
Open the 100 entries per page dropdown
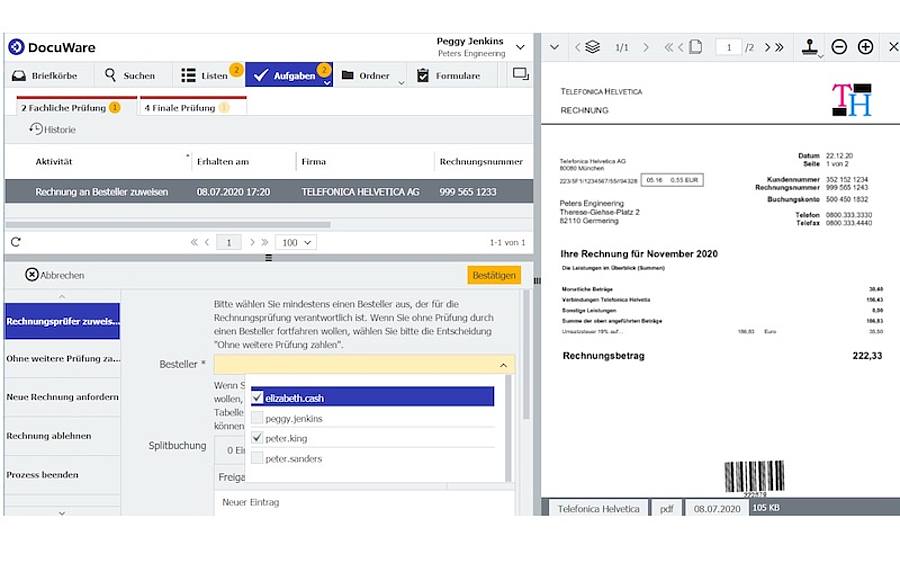[296, 242]
